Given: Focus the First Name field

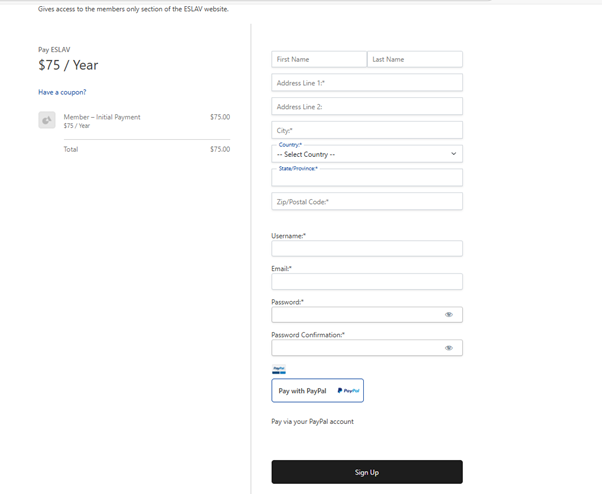Looking at the screenshot, I should [x=319, y=60].
